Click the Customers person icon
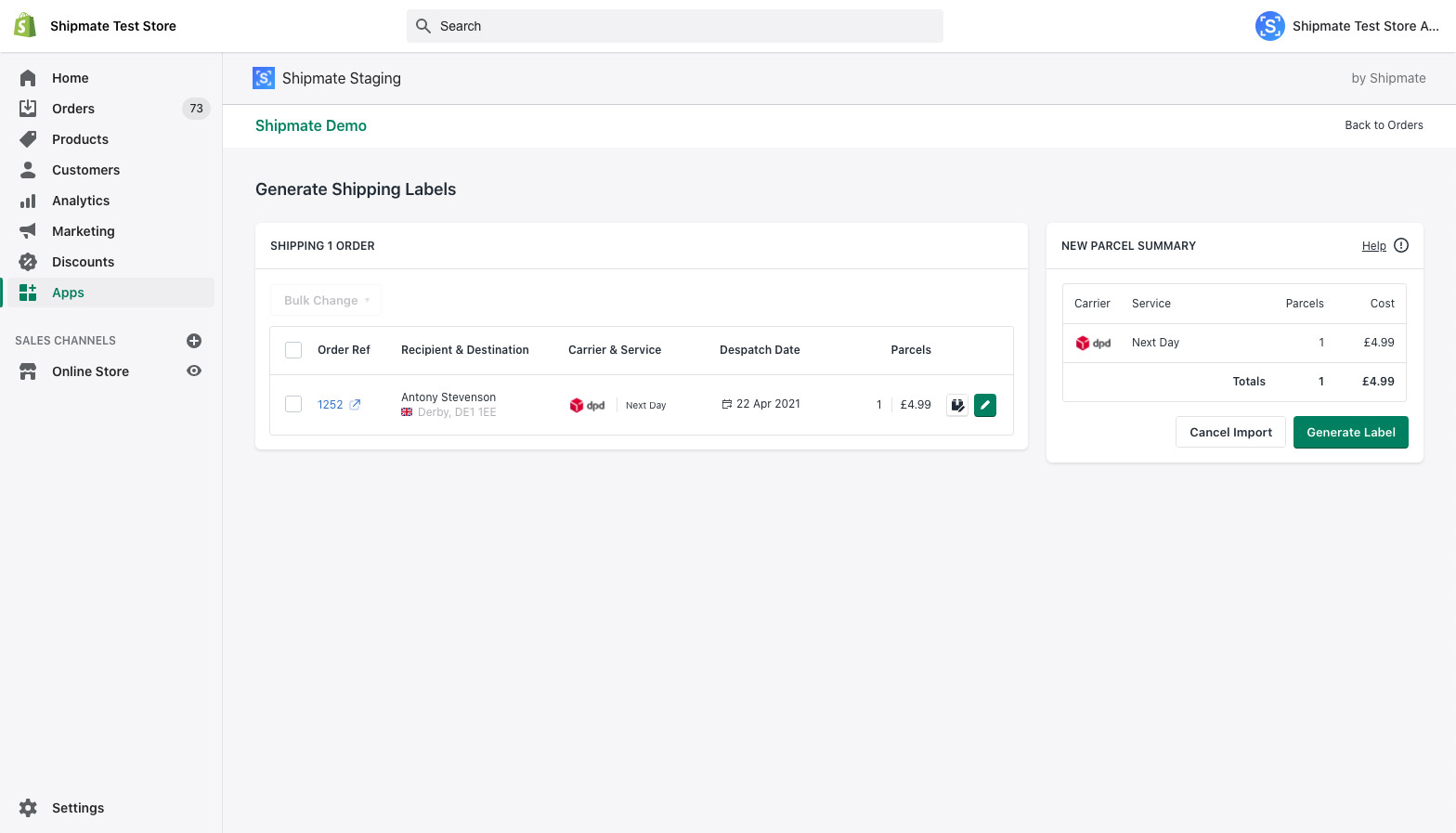 pyautogui.click(x=28, y=170)
